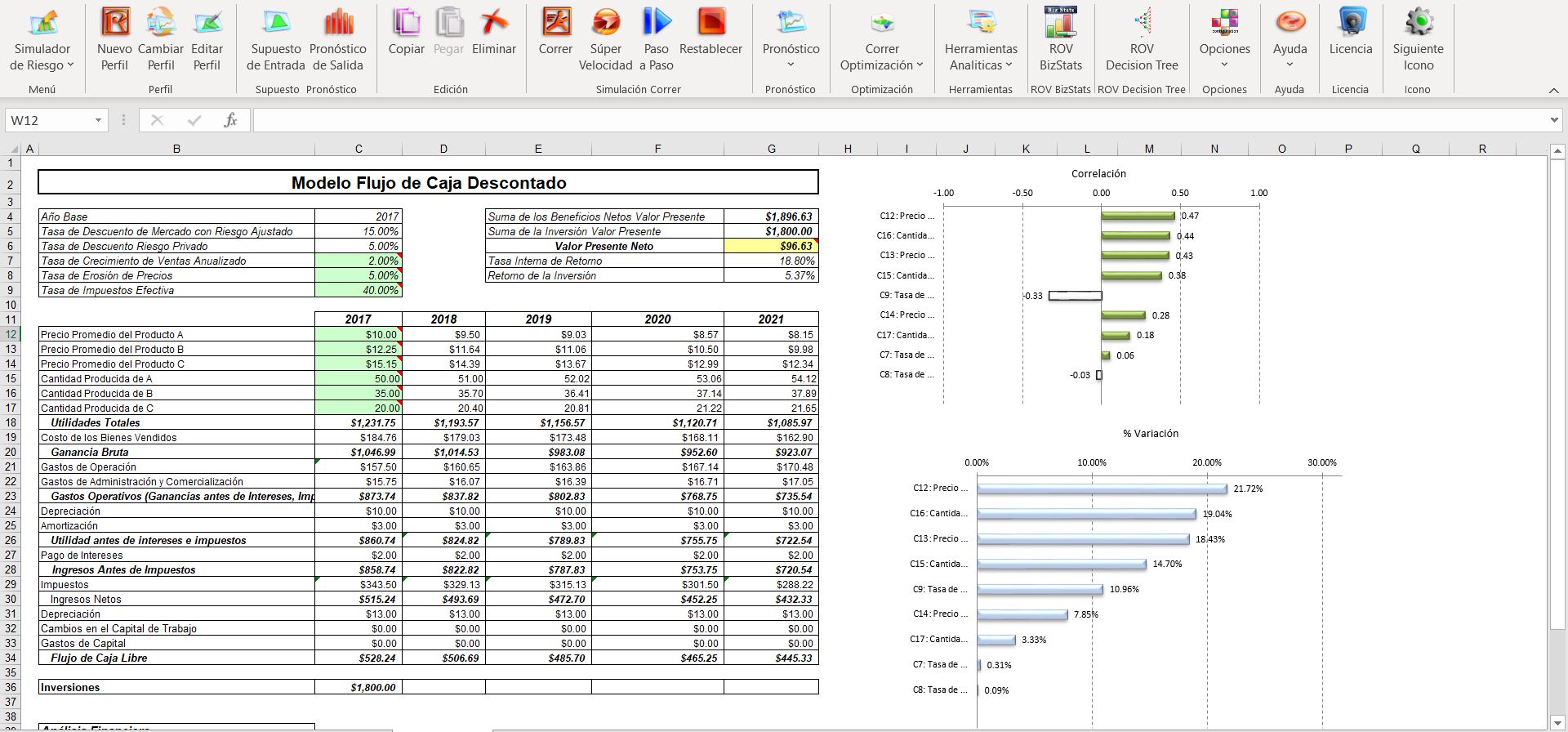The width and height of the screenshot is (1568, 732).
Task: Click the Insert Function fx icon
Action: 230,120
